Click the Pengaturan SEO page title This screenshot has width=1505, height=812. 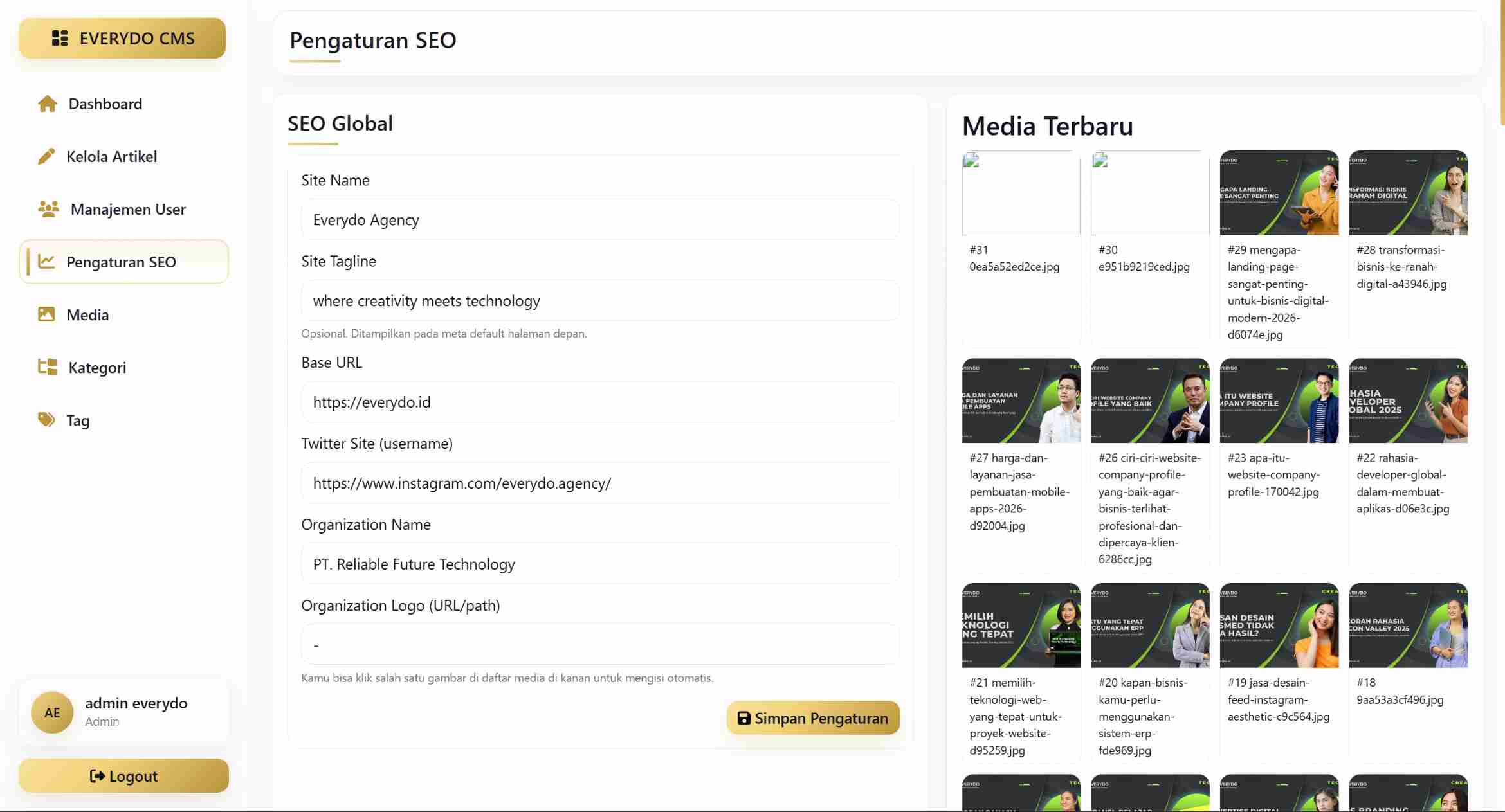[x=373, y=41]
